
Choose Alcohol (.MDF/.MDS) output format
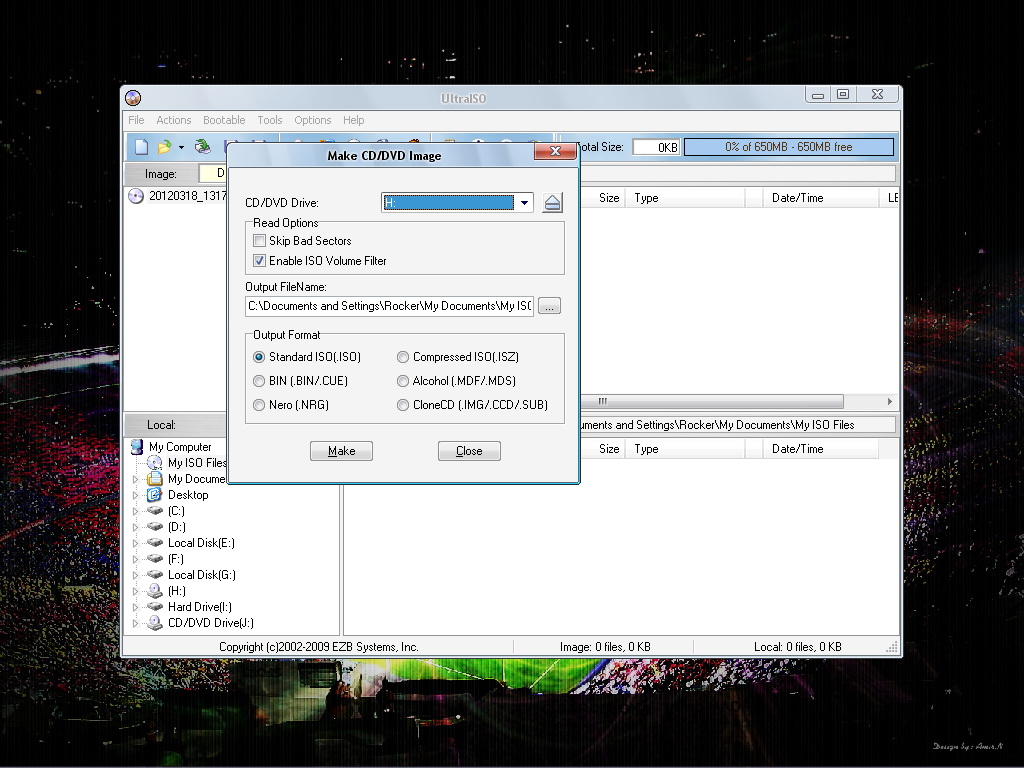pyautogui.click(x=403, y=381)
